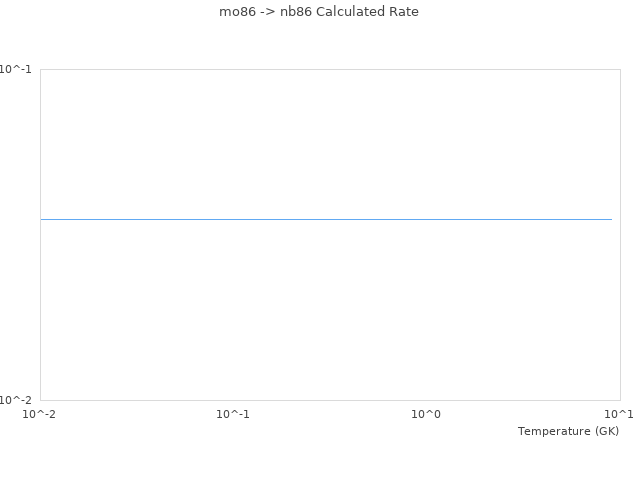Click the x-axis tick label 10^1
Viewport: 640px width, 480px height.
619,414
